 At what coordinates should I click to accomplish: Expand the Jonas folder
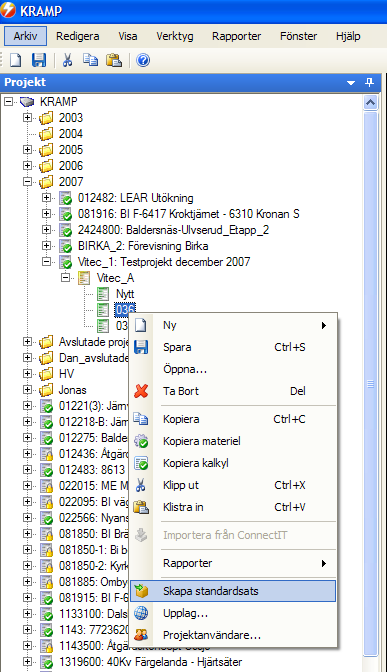[x=27, y=390]
